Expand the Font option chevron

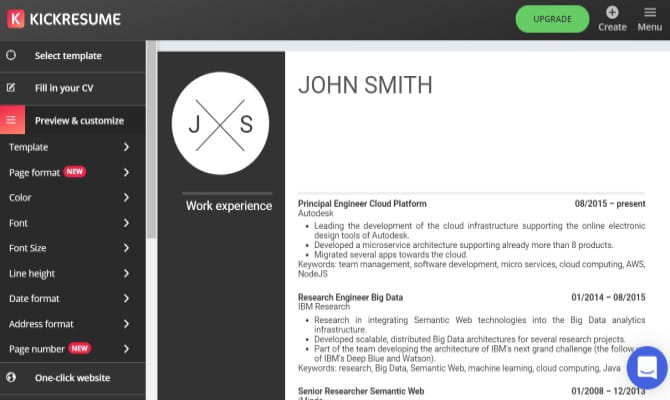click(x=126, y=223)
